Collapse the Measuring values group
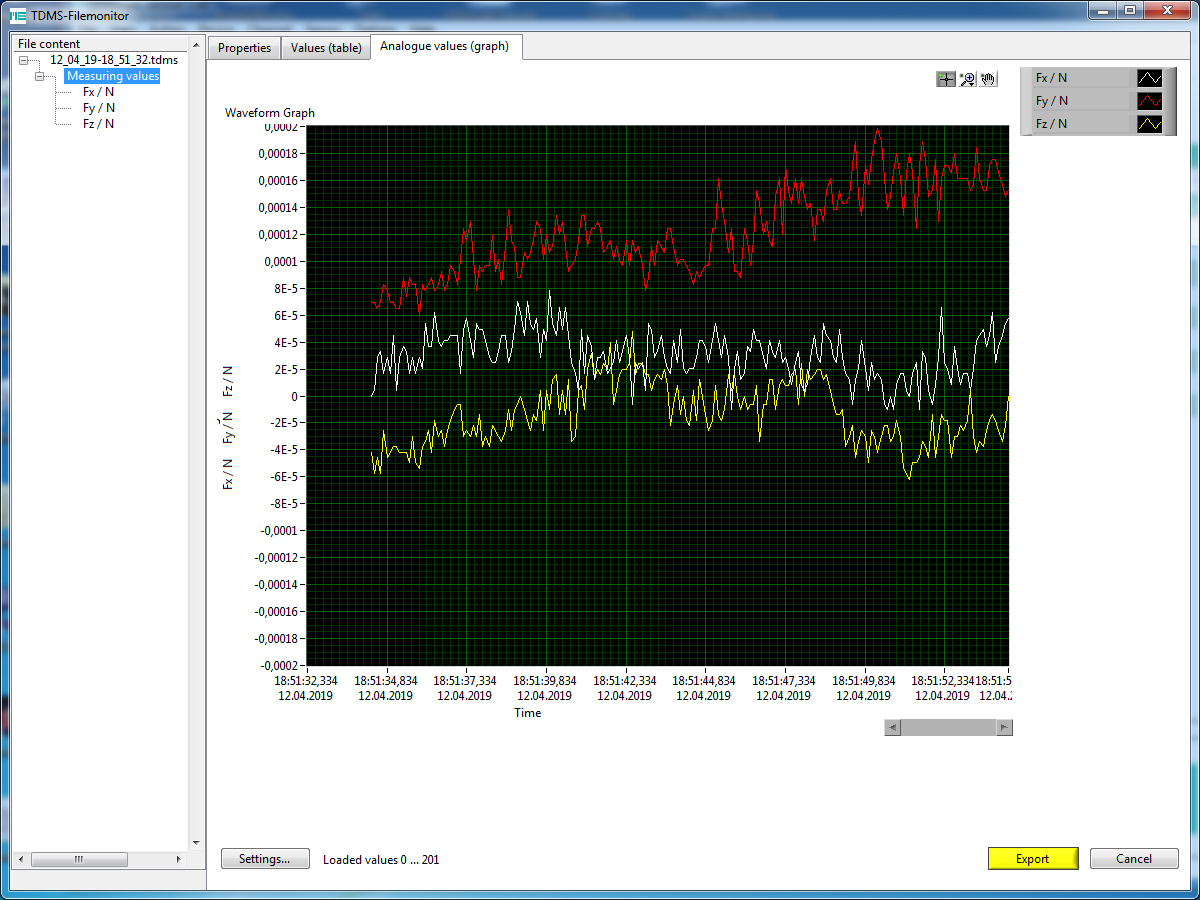The width and height of the screenshot is (1200, 900). 40,77
